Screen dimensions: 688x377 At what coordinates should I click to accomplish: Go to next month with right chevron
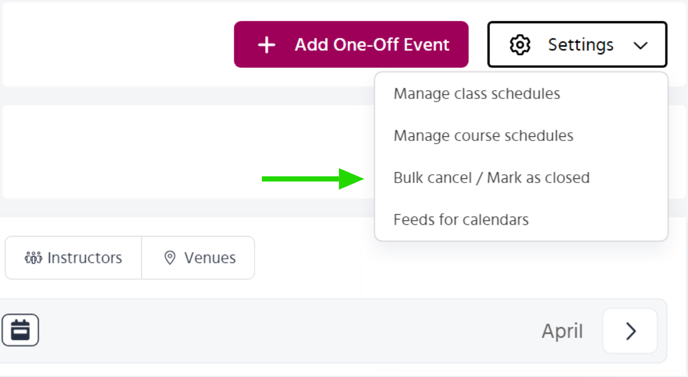click(630, 331)
